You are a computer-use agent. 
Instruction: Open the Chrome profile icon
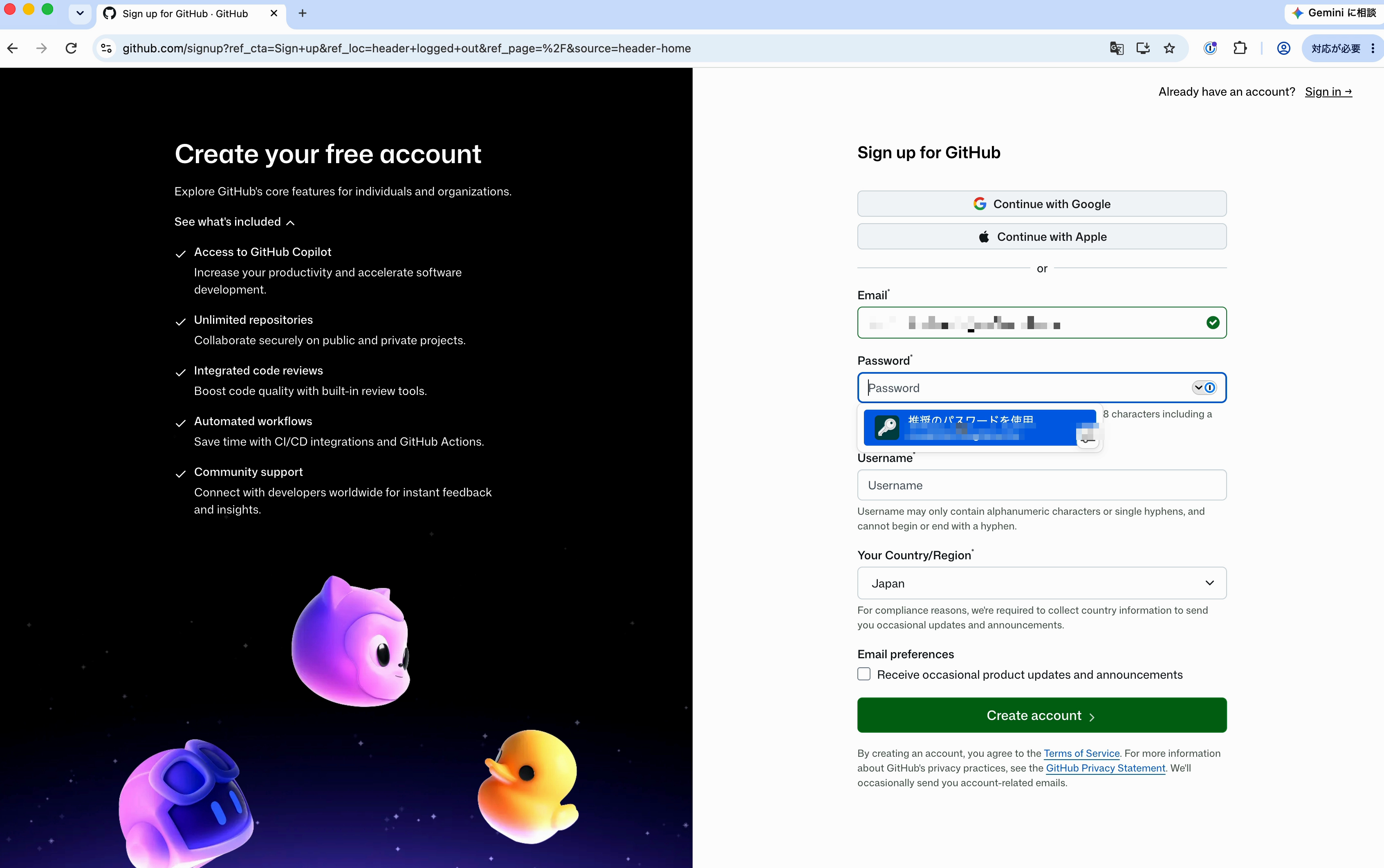(1283, 48)
